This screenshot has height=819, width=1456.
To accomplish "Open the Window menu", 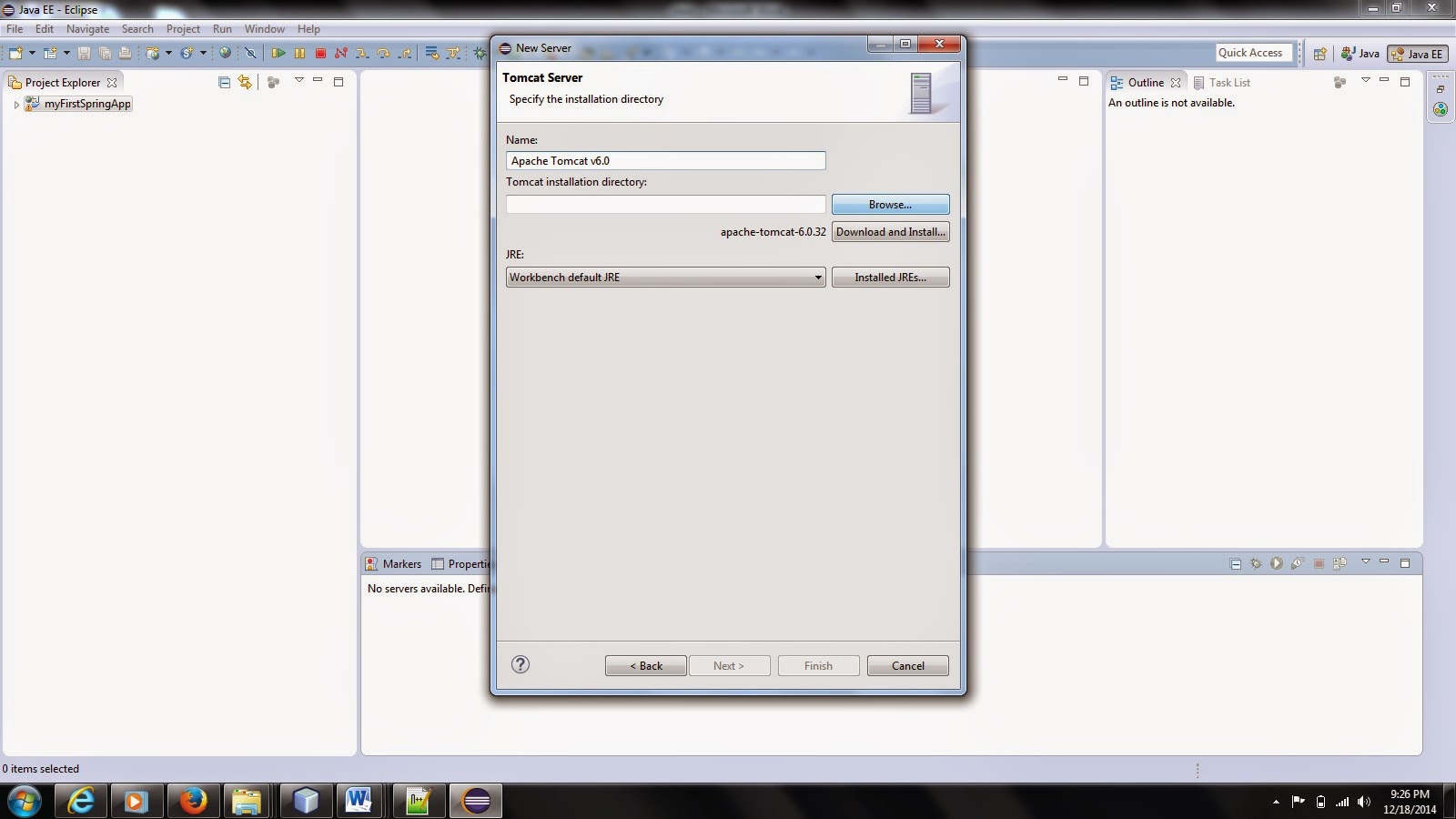I will (264, 28).
